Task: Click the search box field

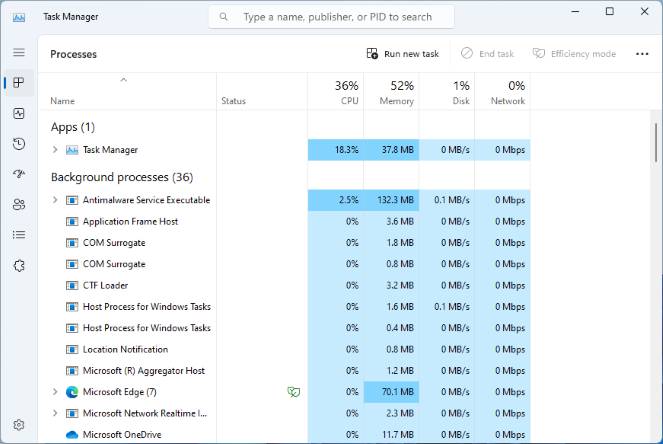Action: pos(332,17)
